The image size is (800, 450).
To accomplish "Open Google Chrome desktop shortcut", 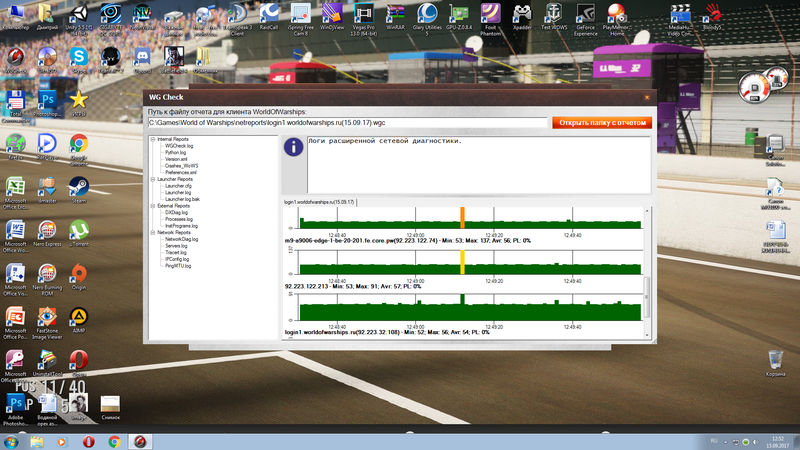I will (79, 149).
